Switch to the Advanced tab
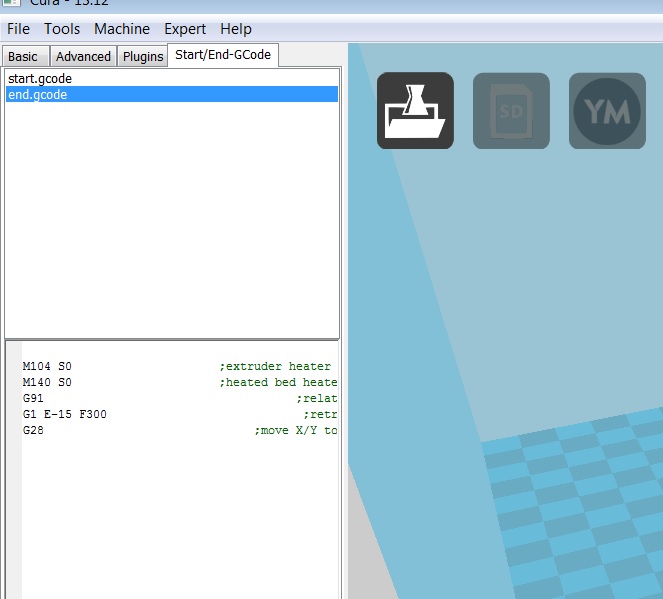This screenshot has width=663, height=599. pos(83,56)
